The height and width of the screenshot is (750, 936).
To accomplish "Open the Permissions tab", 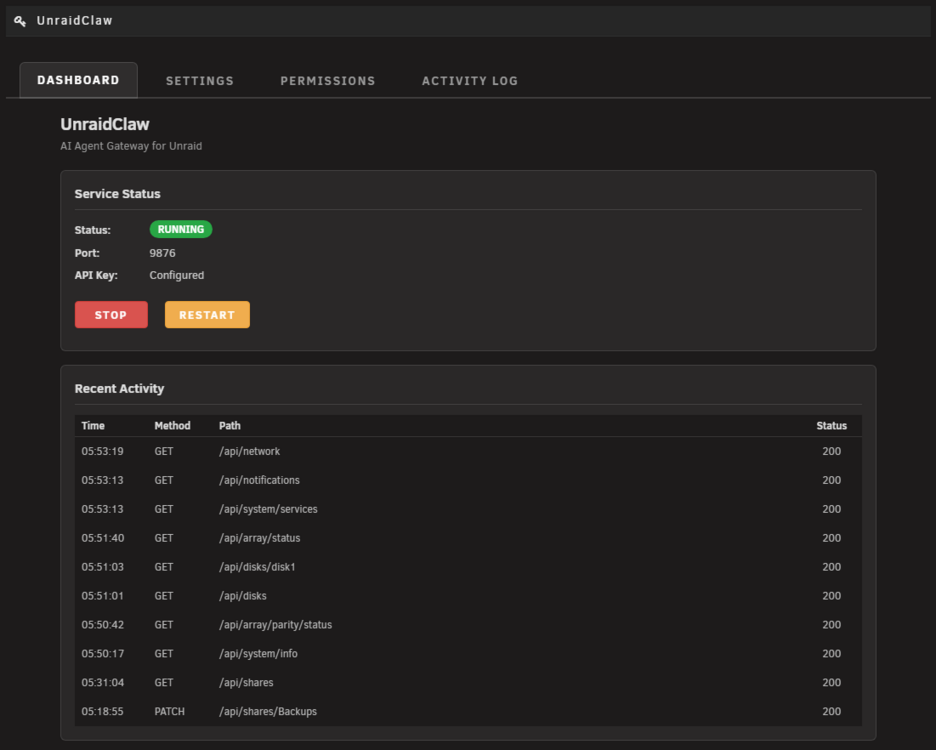I will pyautogui.click(x=328, y=81).
